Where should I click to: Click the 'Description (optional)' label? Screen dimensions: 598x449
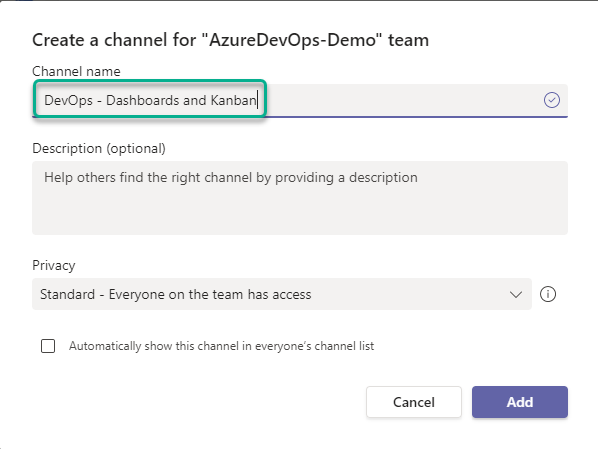(x=99, y=148)
